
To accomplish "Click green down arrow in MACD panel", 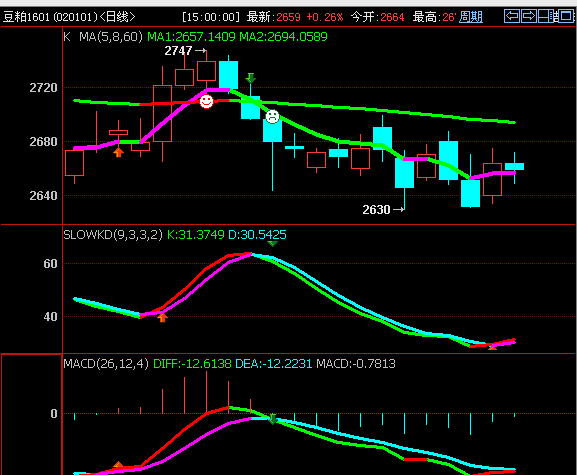I will 273,419.
